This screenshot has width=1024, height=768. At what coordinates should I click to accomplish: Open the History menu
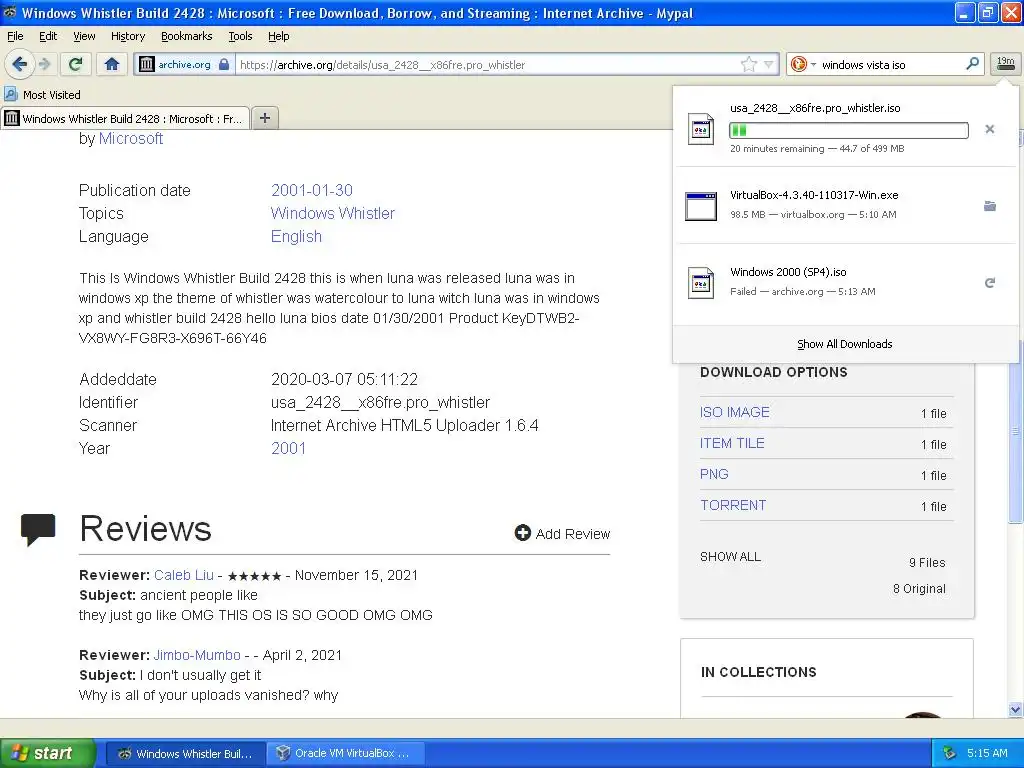click(127, 36)
